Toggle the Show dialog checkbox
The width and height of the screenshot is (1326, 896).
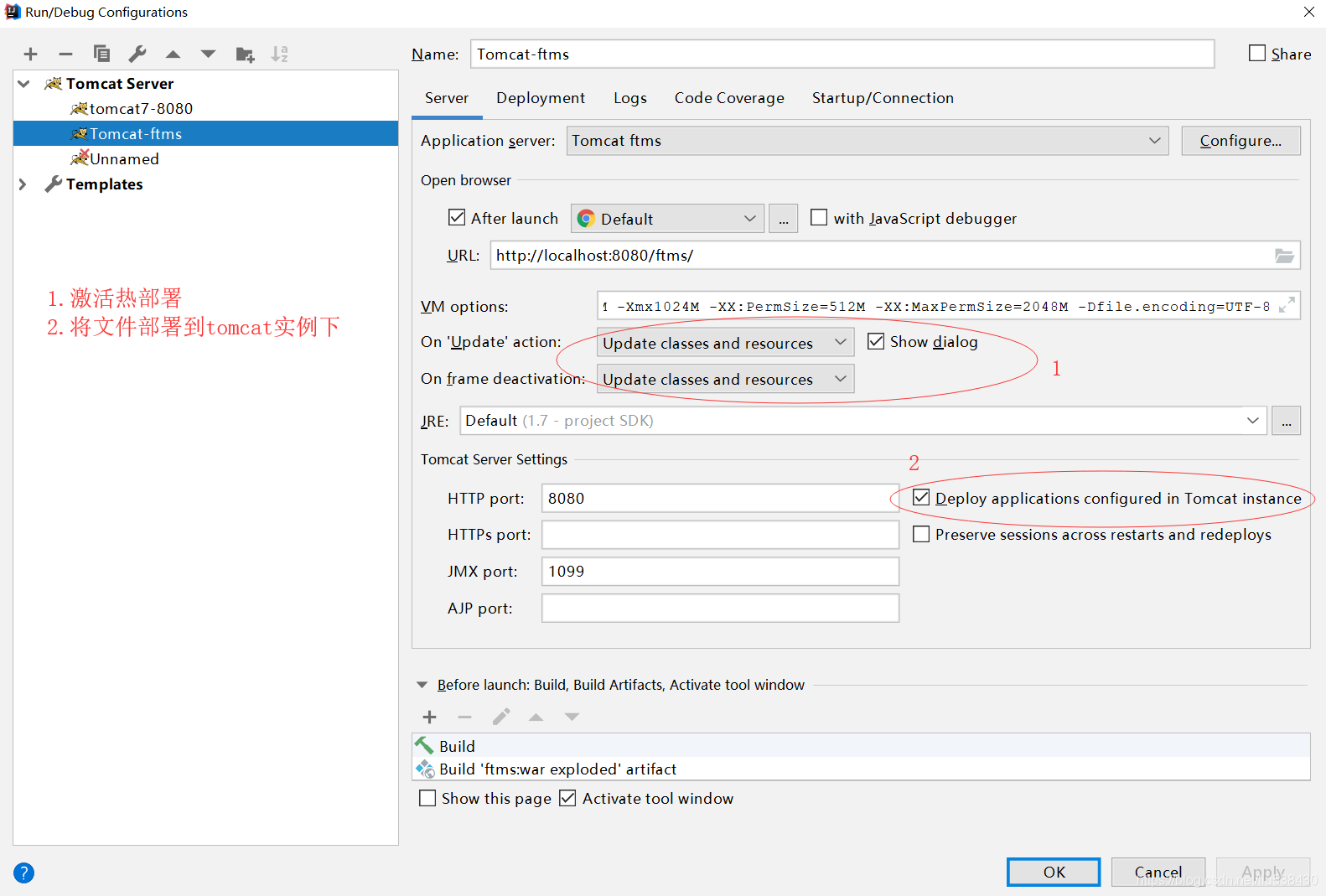coord(876,341)
